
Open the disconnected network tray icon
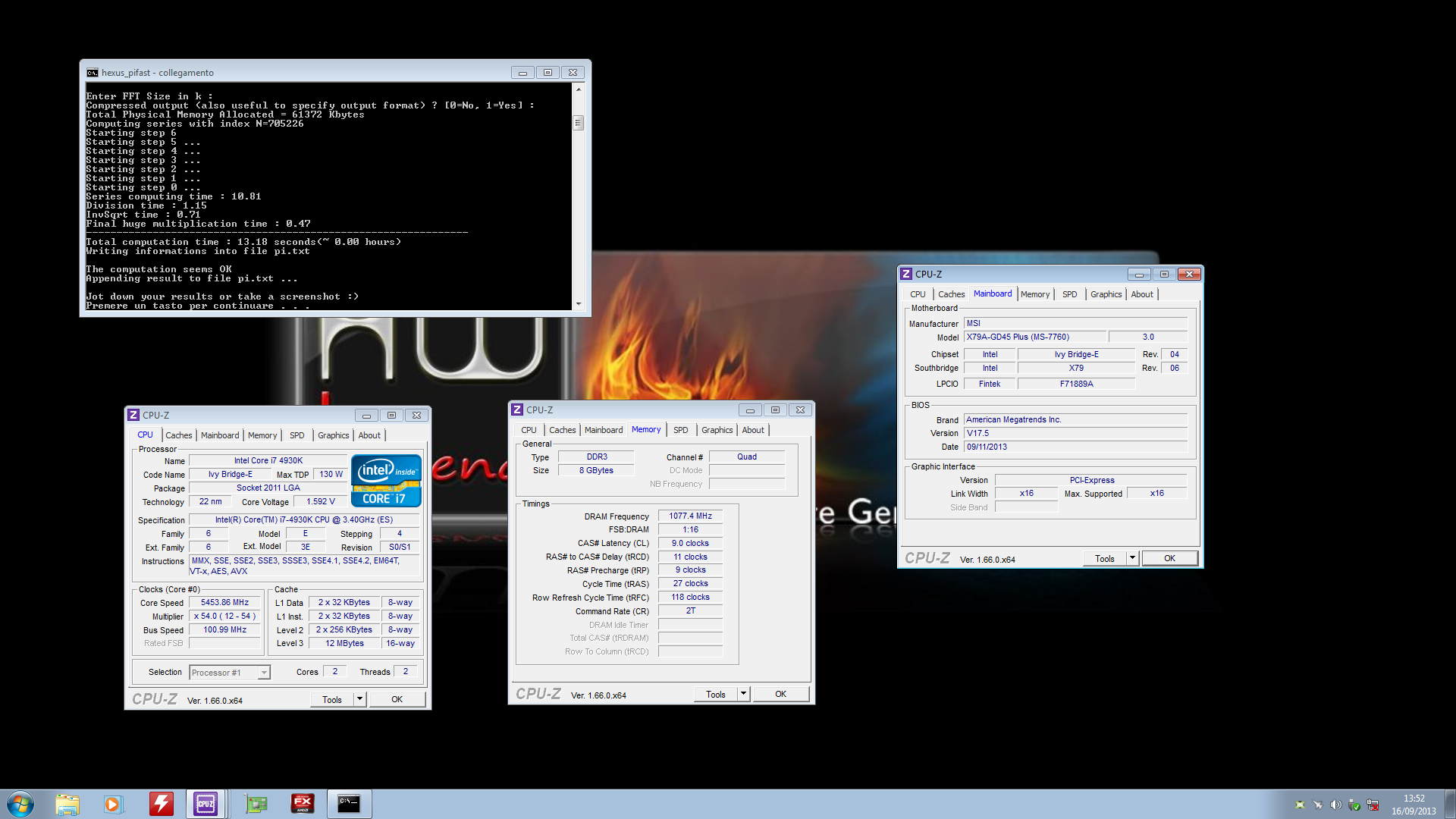(1373, 805)
